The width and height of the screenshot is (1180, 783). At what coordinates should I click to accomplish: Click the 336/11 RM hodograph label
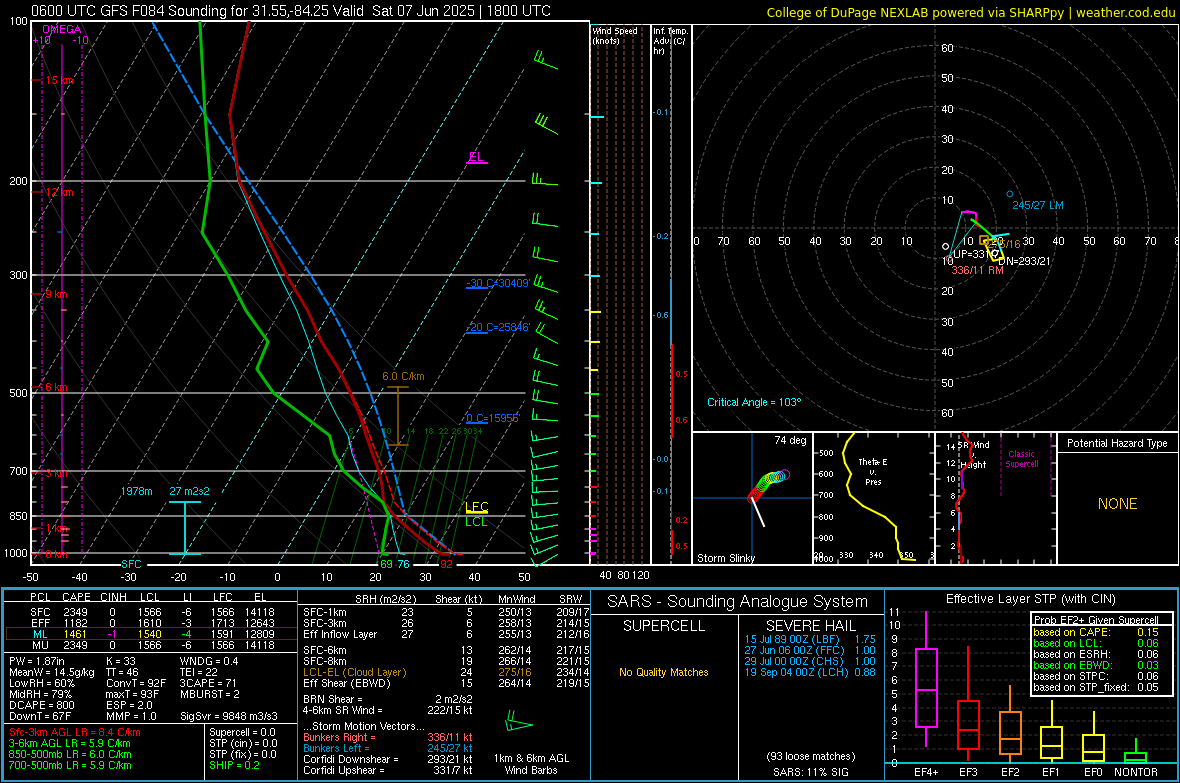tap(978, 270)
